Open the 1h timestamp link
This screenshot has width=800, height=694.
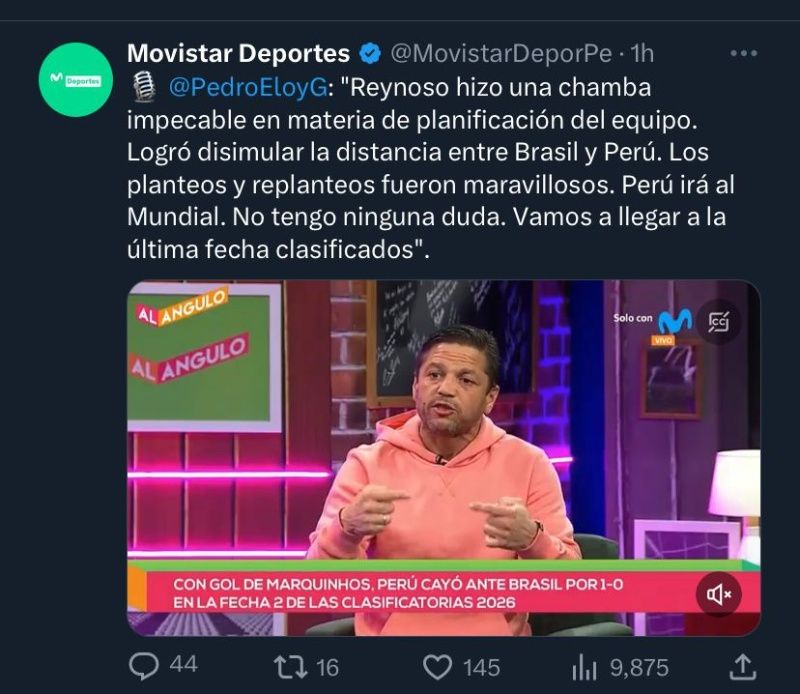pyautogui.click(x=642, y=53)
